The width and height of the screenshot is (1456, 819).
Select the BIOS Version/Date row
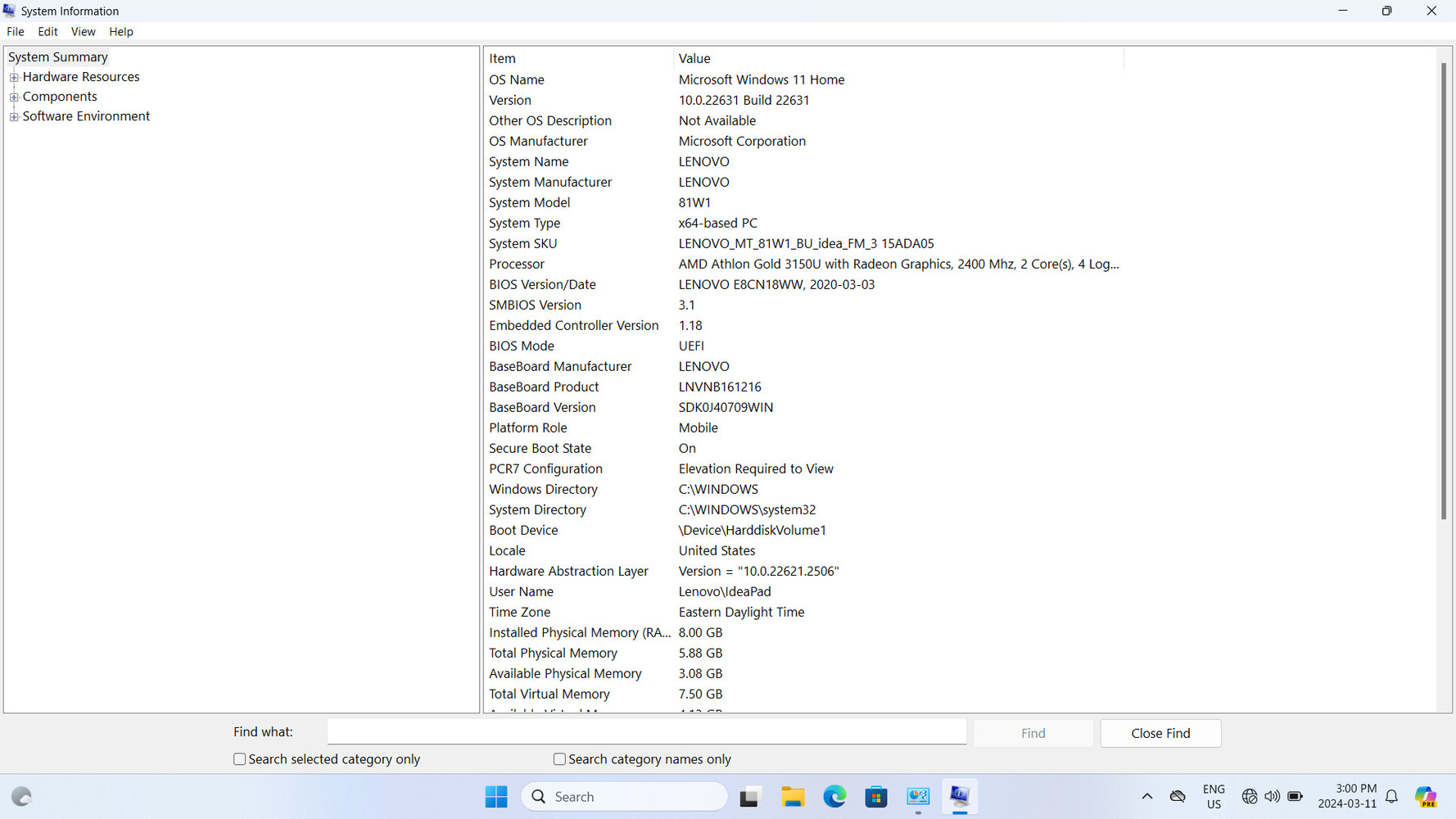point(804,284)
